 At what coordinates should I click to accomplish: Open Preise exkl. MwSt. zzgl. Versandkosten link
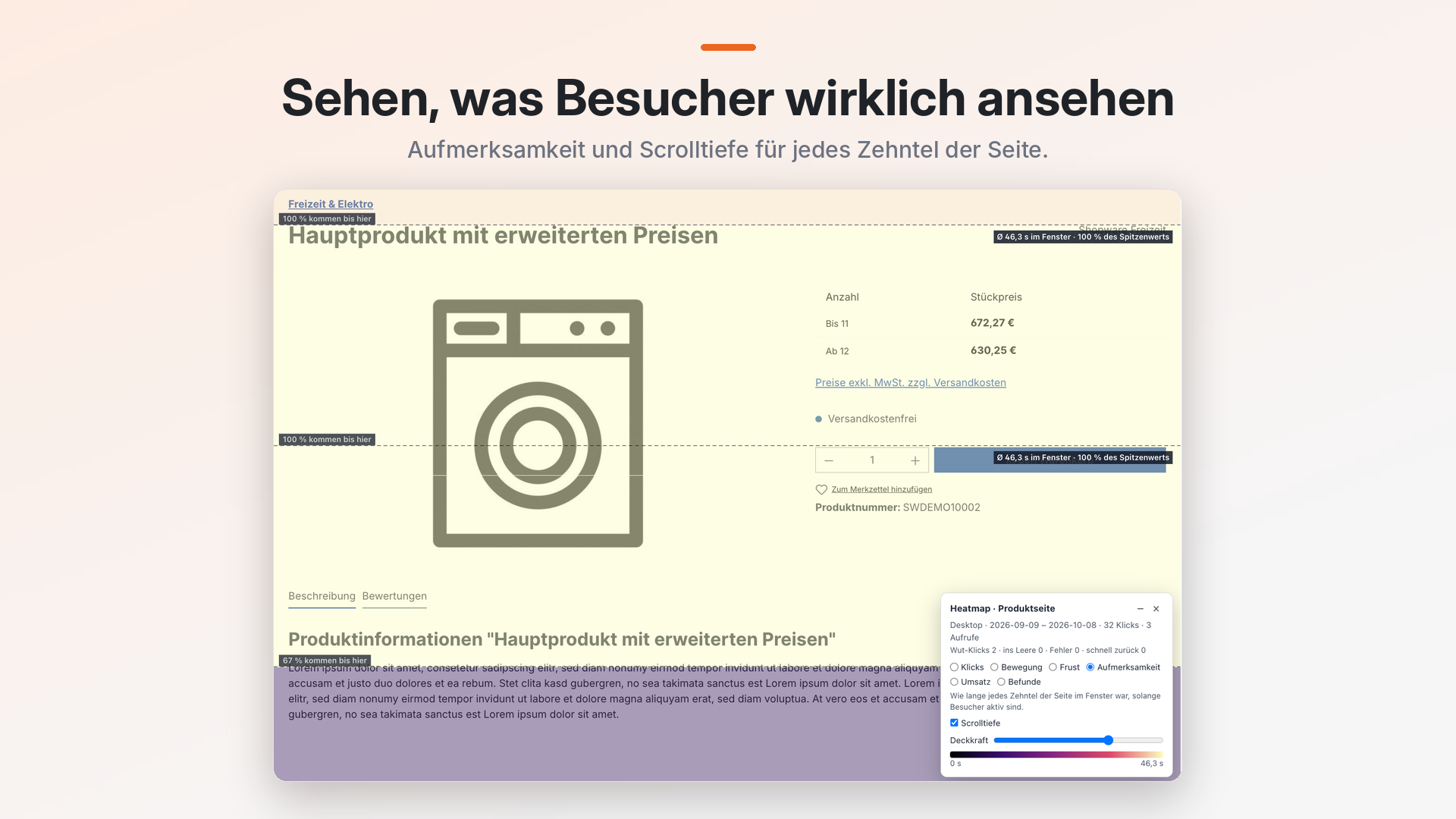[911, 383]
